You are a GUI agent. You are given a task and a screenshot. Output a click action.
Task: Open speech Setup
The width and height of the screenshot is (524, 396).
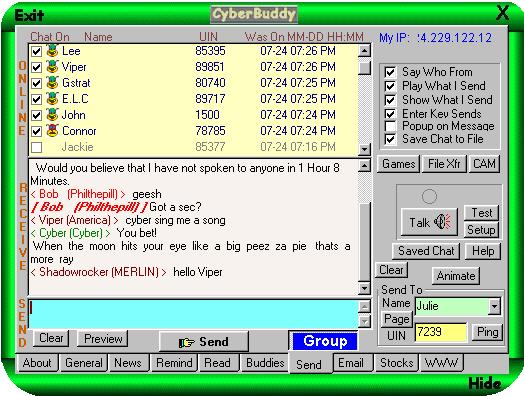click(x=481, y=230)
